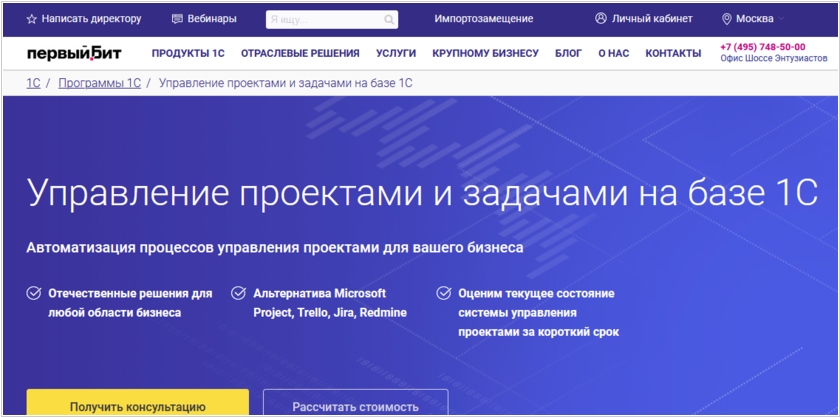Click the user profile icon near Личный кабинет
Image resolution: width=840 pixels, height=417 pixels.
pos(601,18)
